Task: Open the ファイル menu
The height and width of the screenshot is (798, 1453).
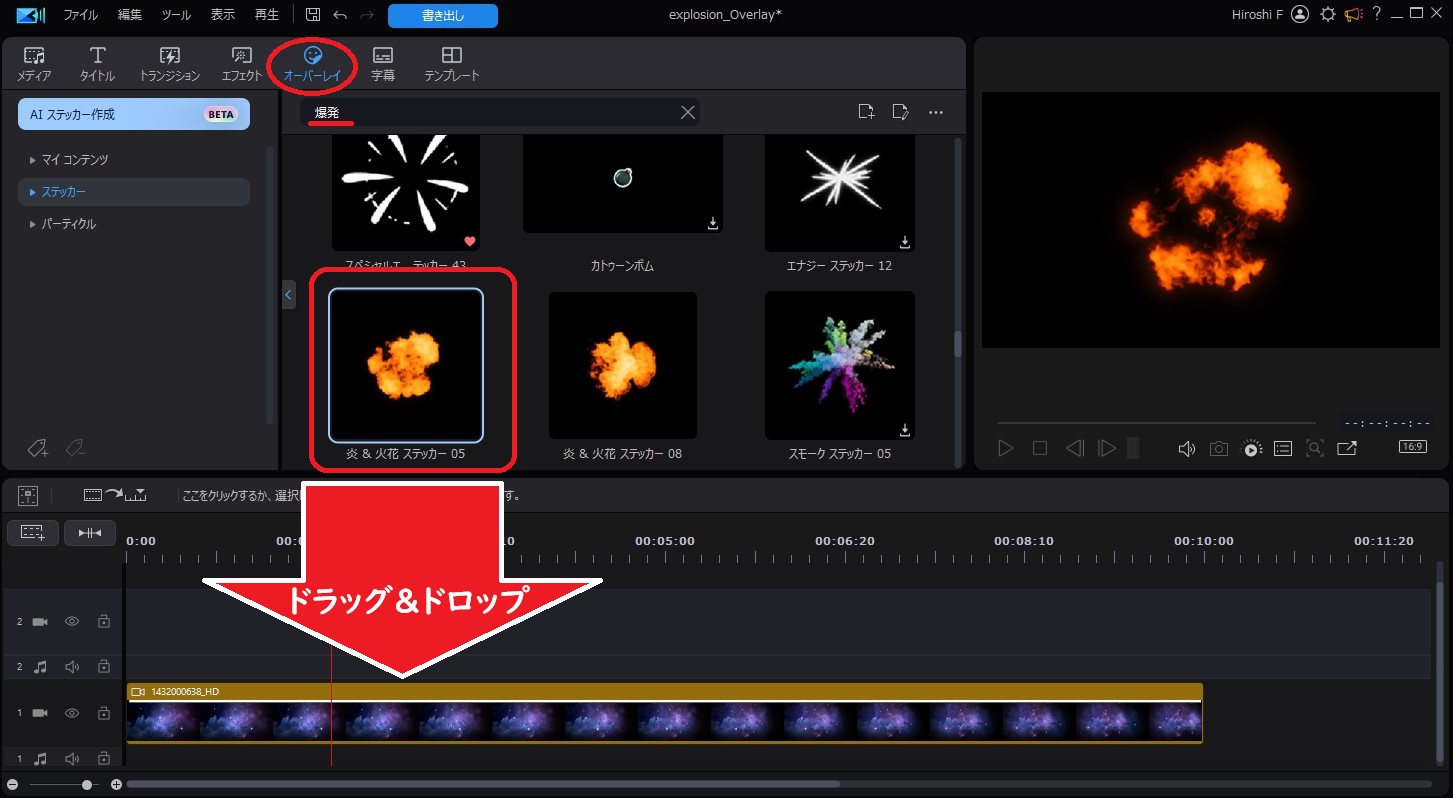Action: click(81, 15)
